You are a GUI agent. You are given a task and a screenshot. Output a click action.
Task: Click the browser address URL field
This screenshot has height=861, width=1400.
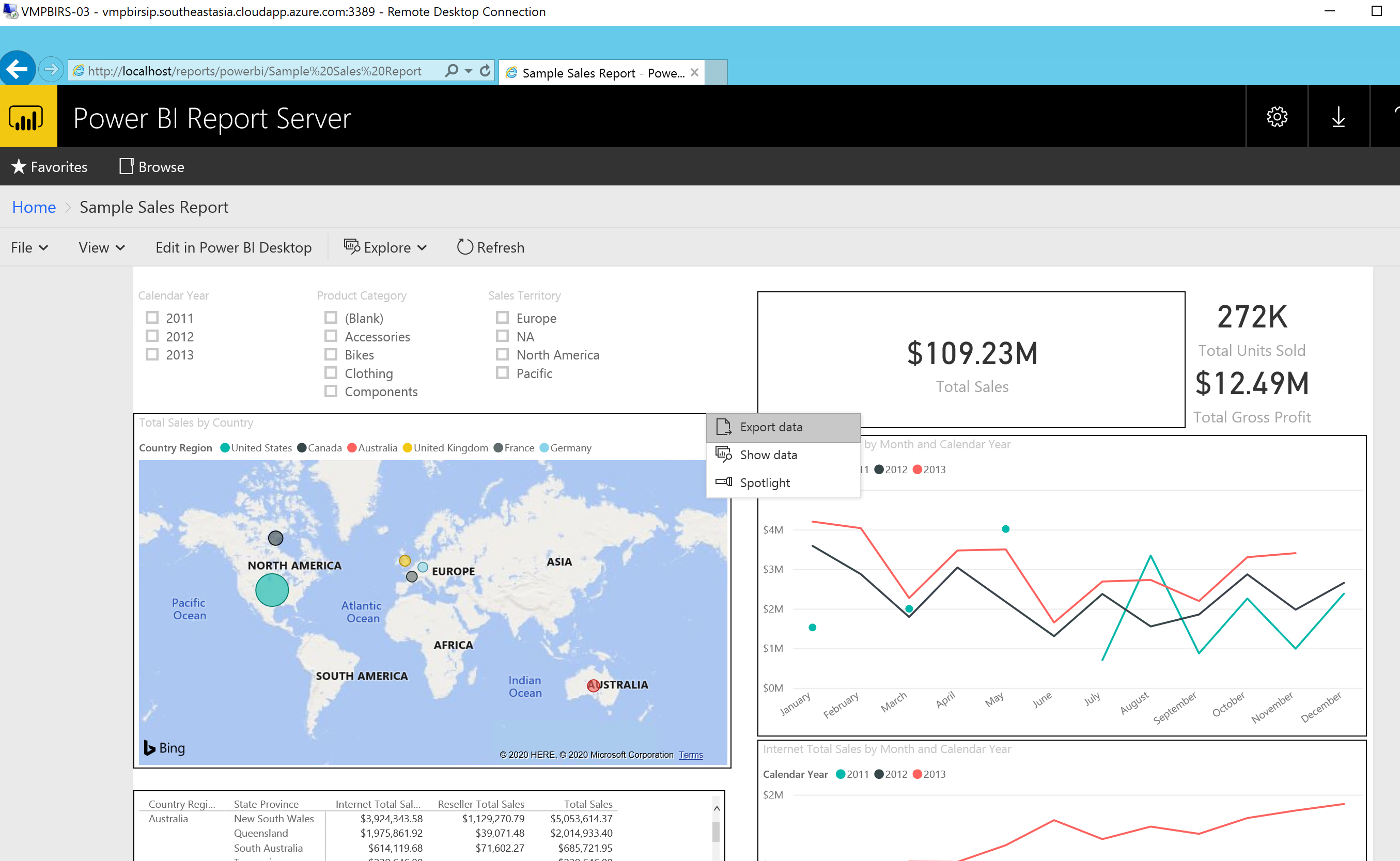(255, 71)
